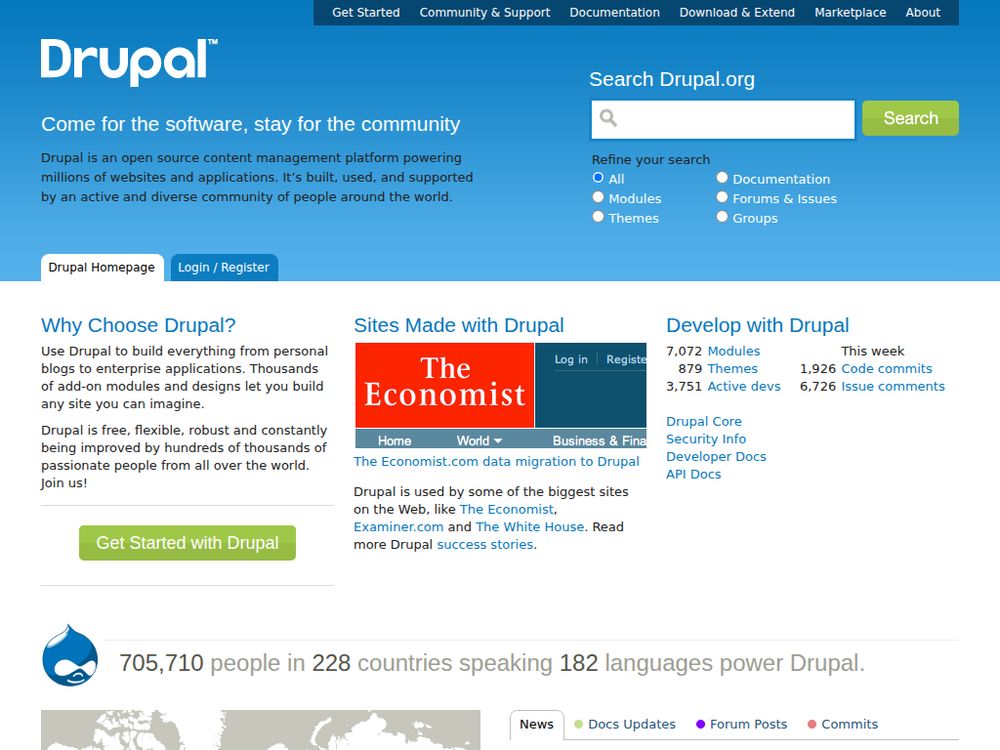The height and width of the screenshot is (750, 1000).
Task: Open the Modules link under Develop
Action: (734, 351)
